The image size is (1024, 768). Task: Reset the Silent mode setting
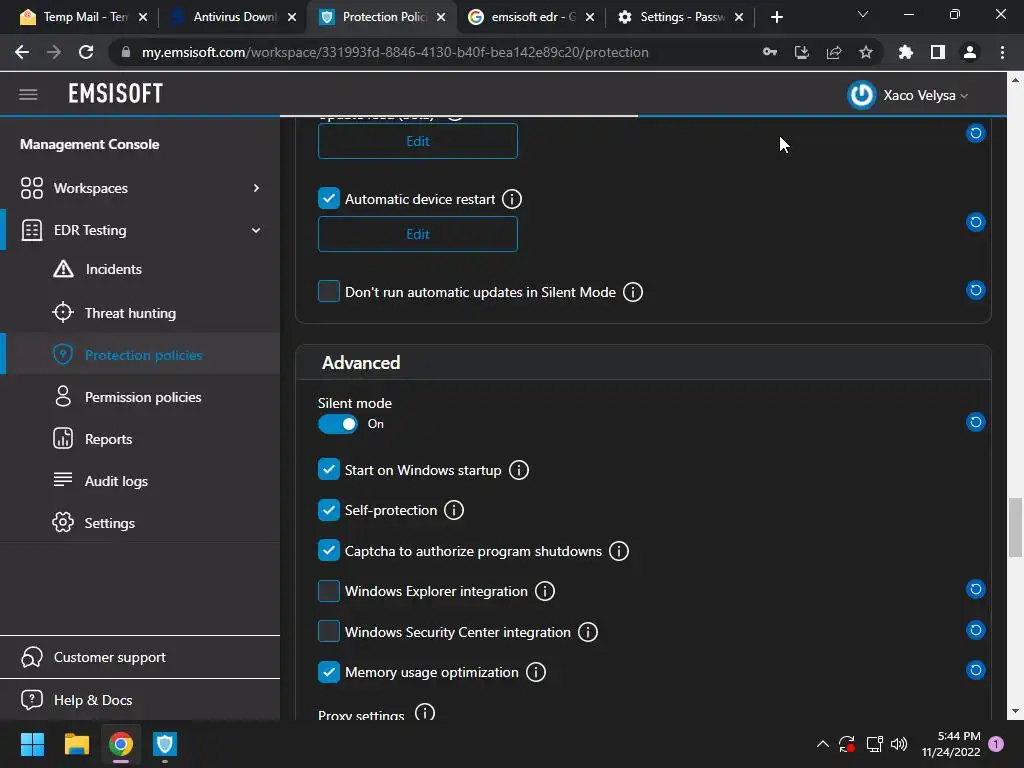click(x=976, y=422)
